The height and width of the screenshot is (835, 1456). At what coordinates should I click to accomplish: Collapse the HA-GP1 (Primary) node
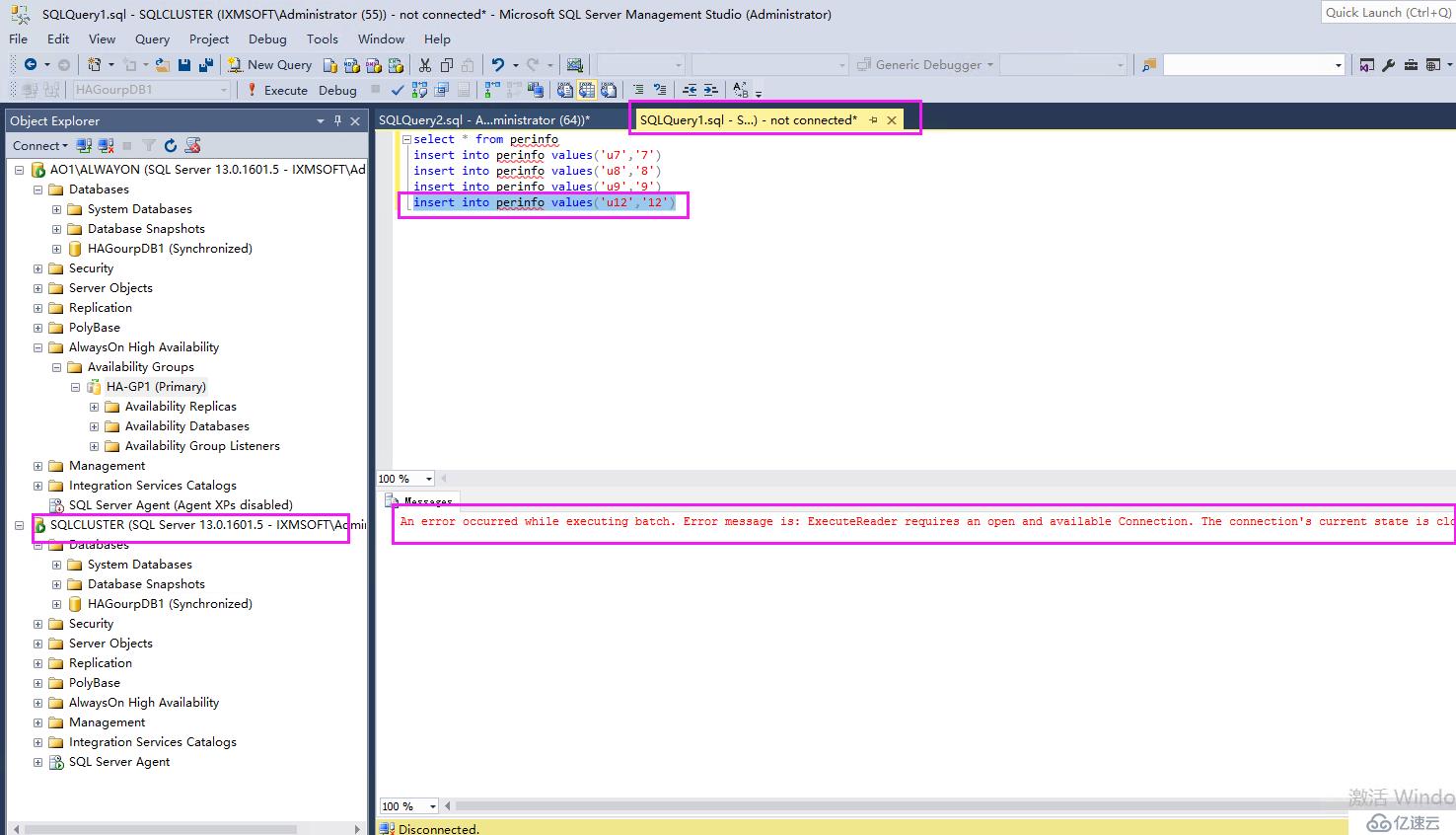coord(75,387)
